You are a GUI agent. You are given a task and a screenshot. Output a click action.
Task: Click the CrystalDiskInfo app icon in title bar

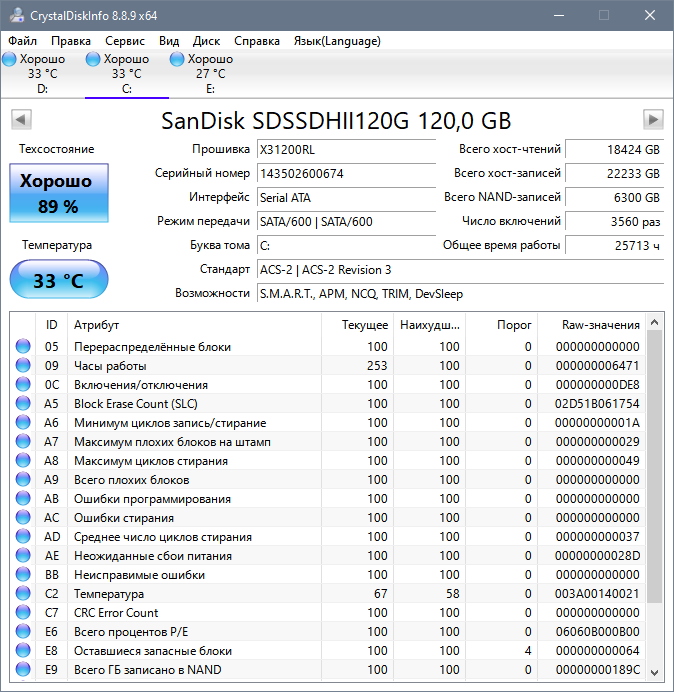click(x=16, y=16)
